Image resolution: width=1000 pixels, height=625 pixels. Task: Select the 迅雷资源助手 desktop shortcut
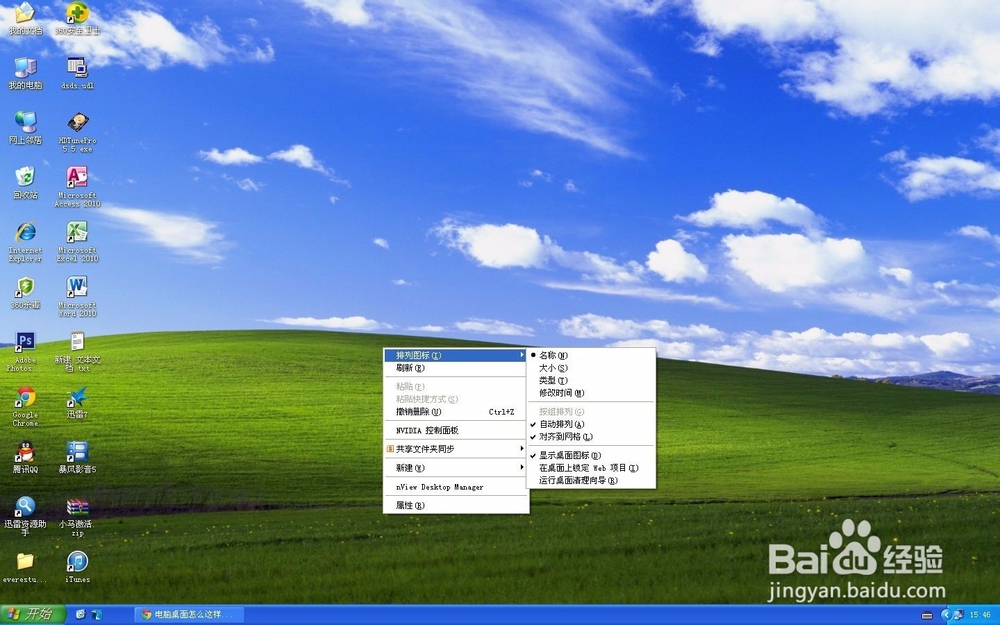[25, 516]
